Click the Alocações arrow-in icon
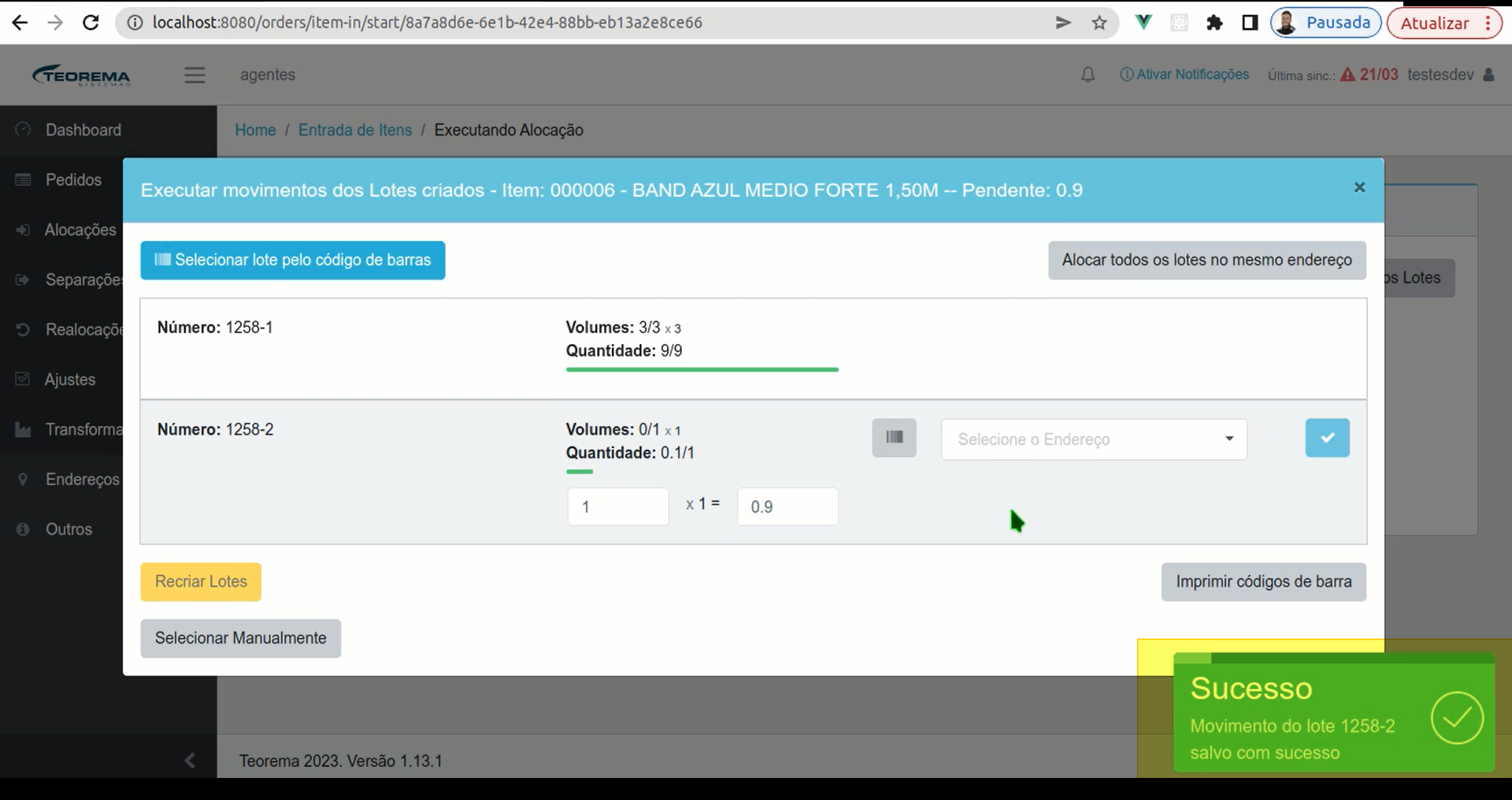The height and width of the screenshot is (800, 1512). (x=23, y=230)
